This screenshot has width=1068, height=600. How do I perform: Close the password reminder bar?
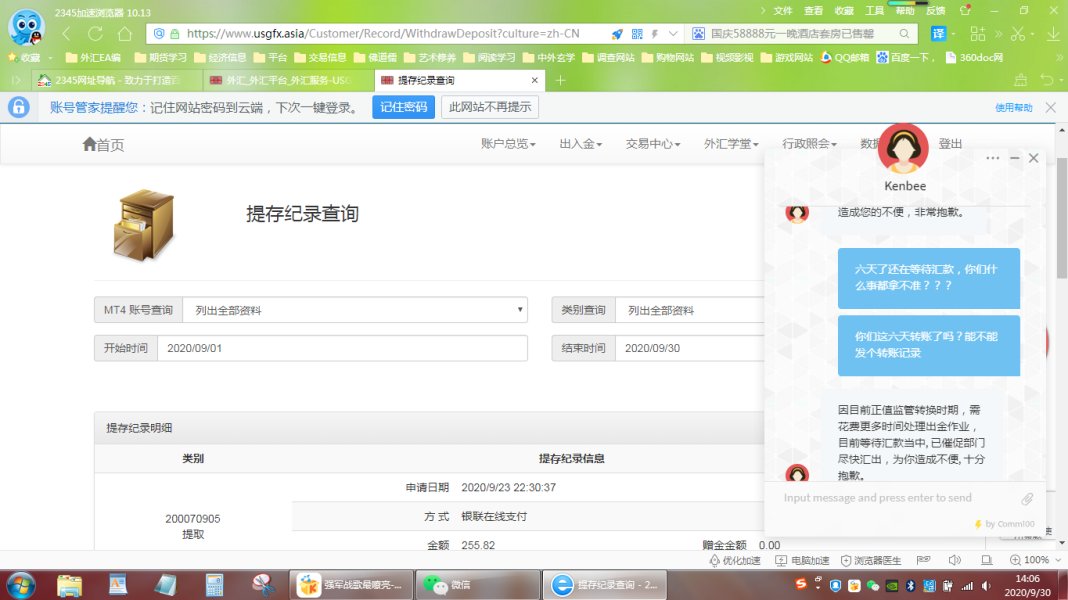(1050, 107)
